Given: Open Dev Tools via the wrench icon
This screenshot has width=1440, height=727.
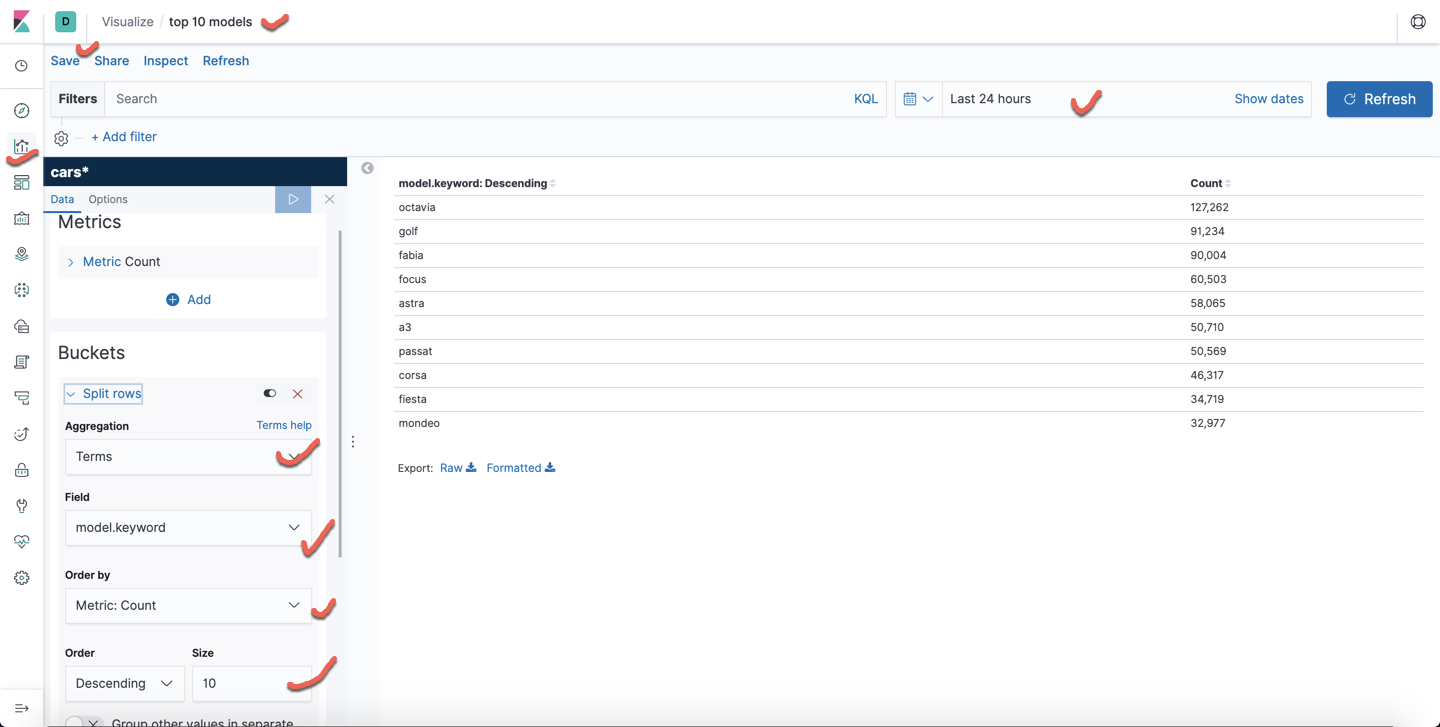Looking at the screenshot, I should click(21, 505).
